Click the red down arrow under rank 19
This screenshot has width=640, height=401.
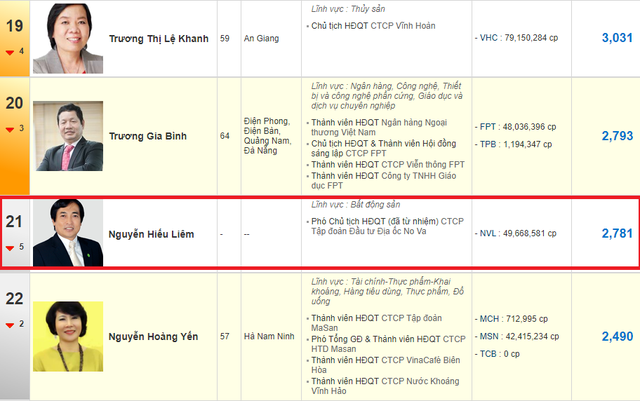(10, 52)
